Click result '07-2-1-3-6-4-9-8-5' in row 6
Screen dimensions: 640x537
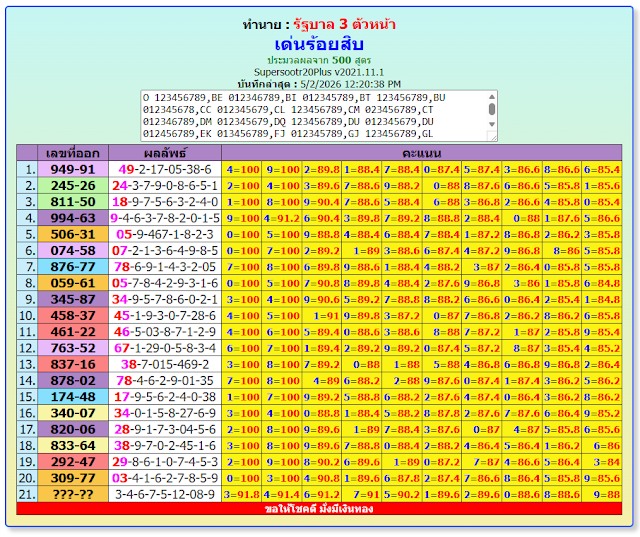[x=165, y=251]
